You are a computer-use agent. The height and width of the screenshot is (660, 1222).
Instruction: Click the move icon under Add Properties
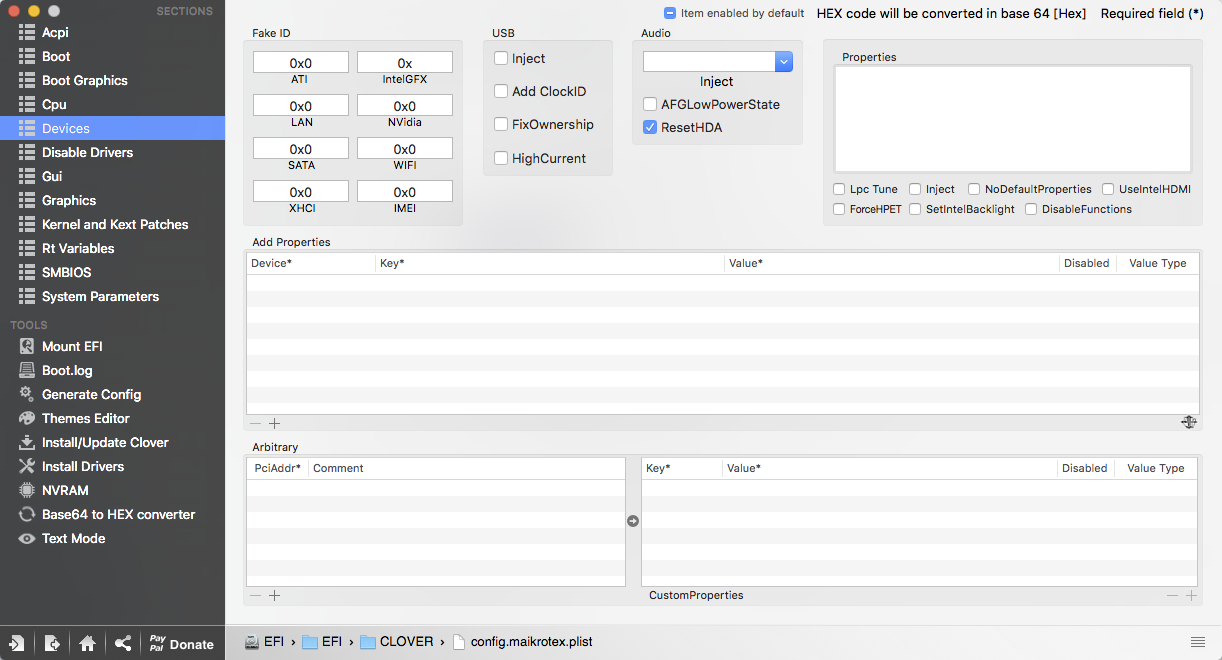pyautogui.click(x=1189, y=423)
